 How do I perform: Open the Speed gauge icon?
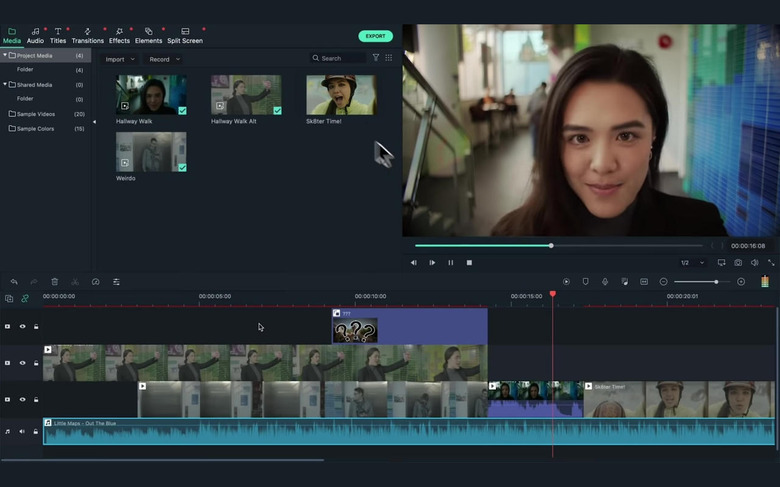[96, 282]
